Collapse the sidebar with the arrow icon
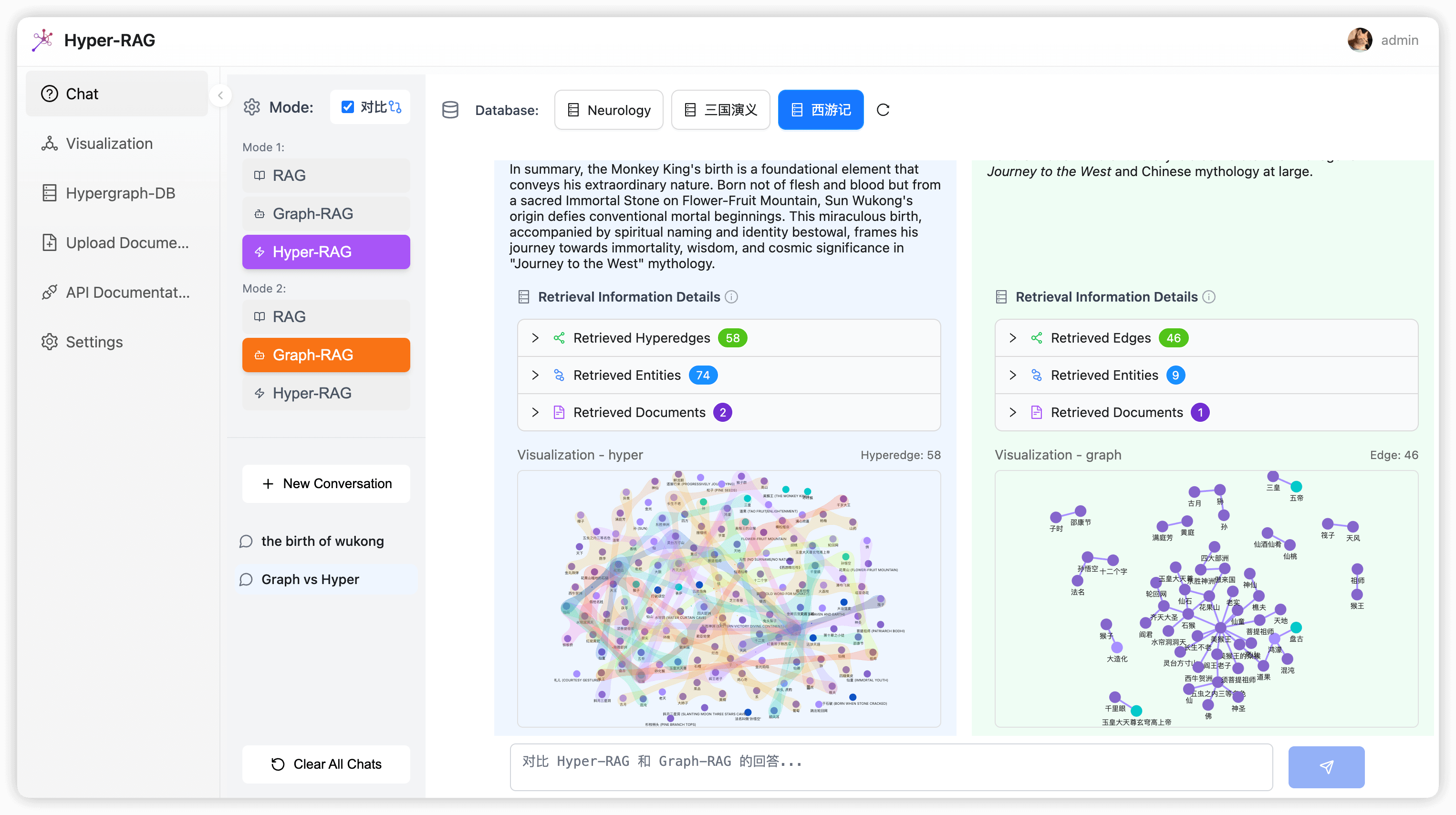Viewport: 1456px width, 815px height. (x=220, y=95)
